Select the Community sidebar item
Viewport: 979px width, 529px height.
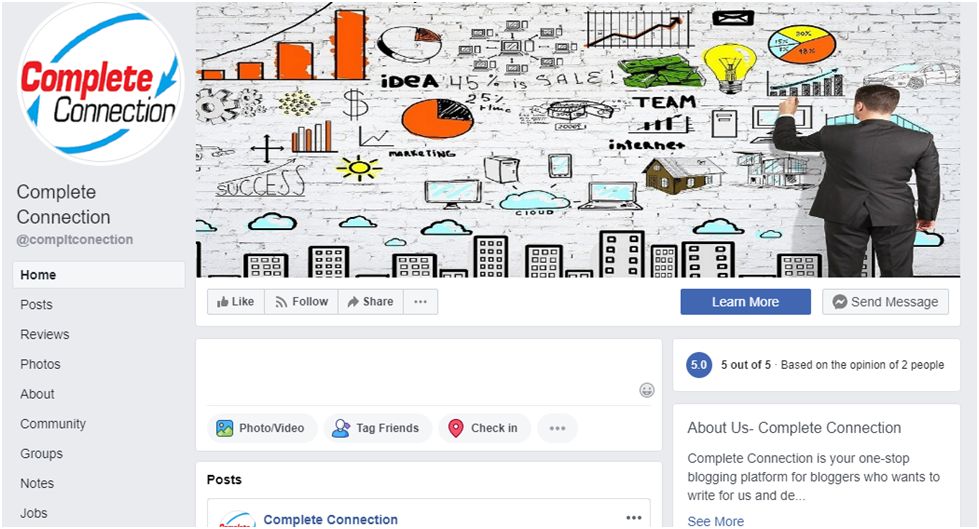coord(53,423)
